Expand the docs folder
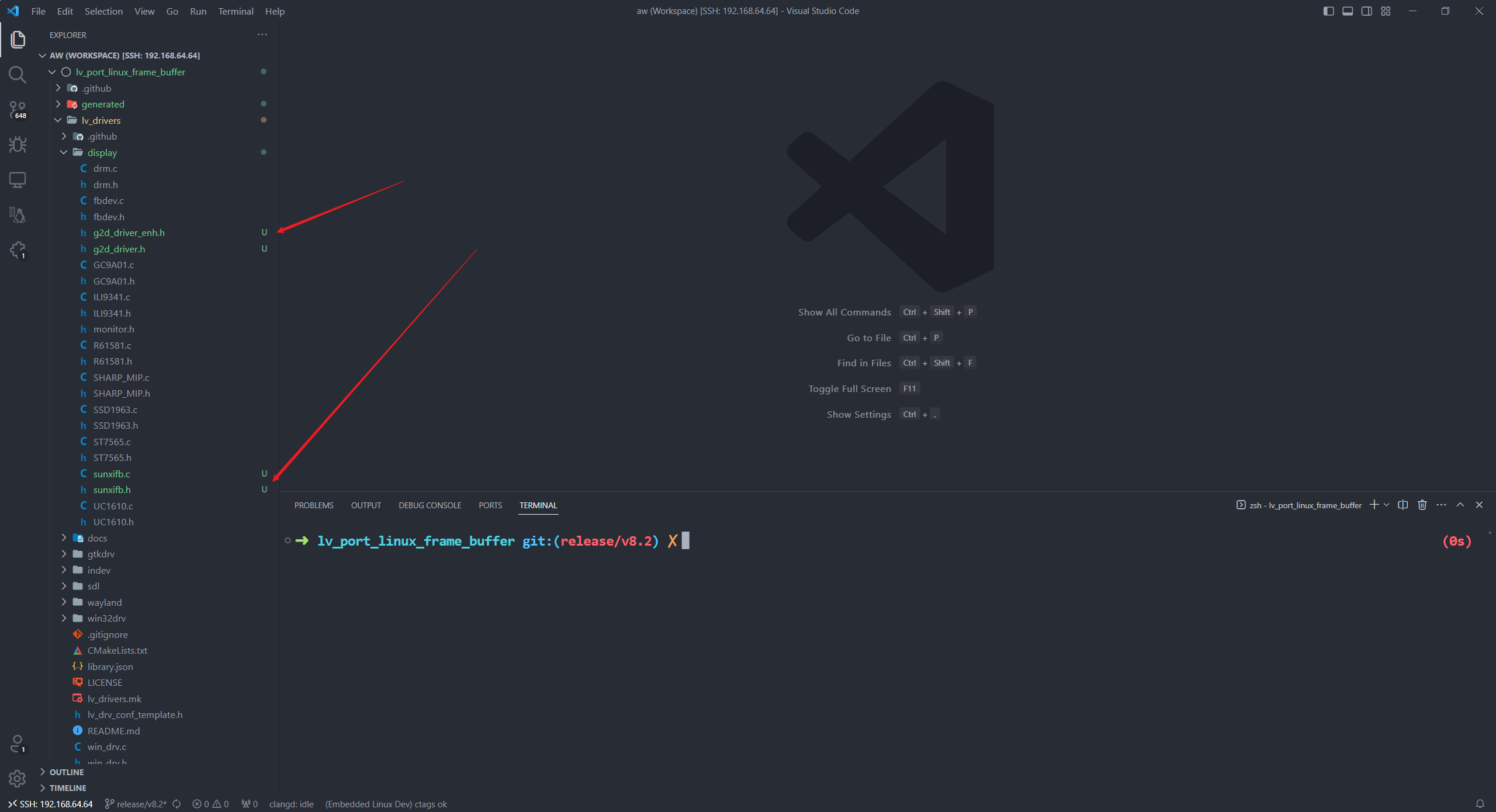 pyautogui.click(x=64, y=538)
